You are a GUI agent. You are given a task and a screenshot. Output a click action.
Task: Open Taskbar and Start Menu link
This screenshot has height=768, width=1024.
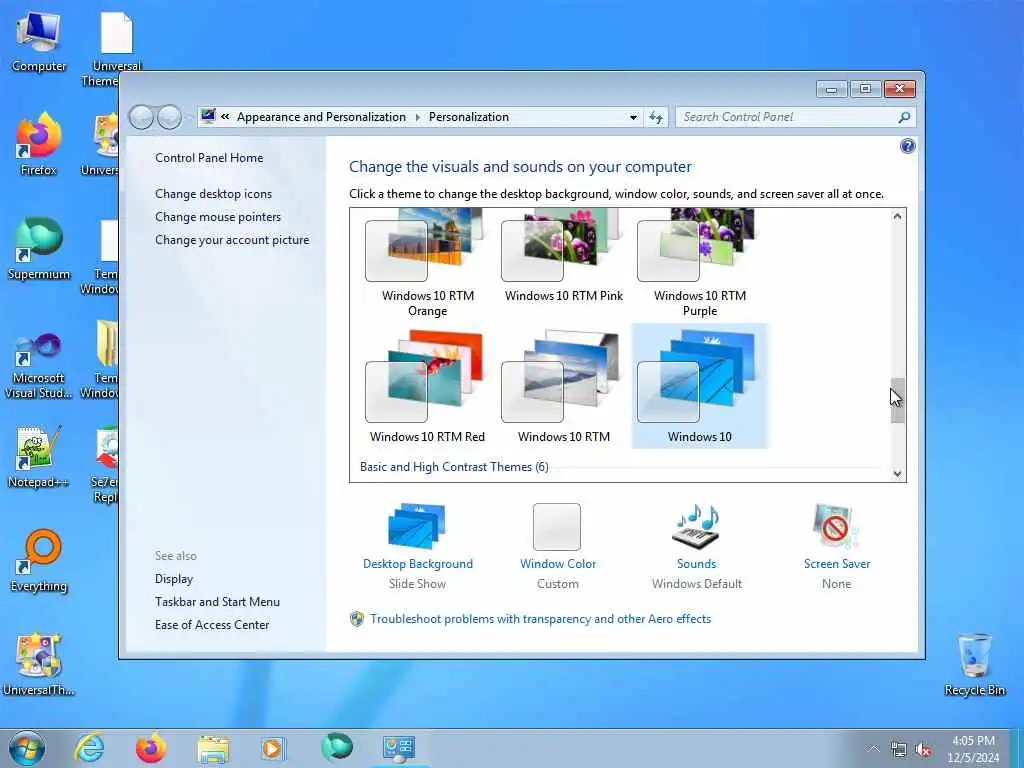(x=217, y=601)
